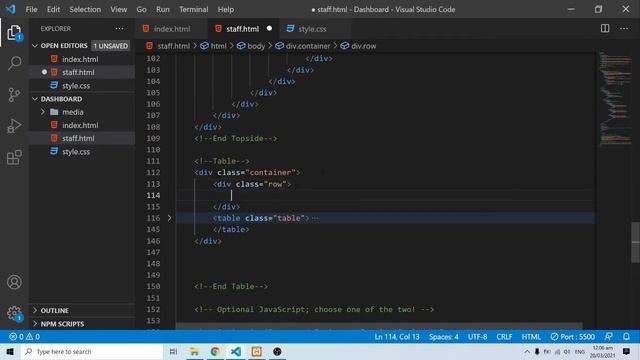Open the Go menu
Screen dimensions: 640x360
coord(141,9)
